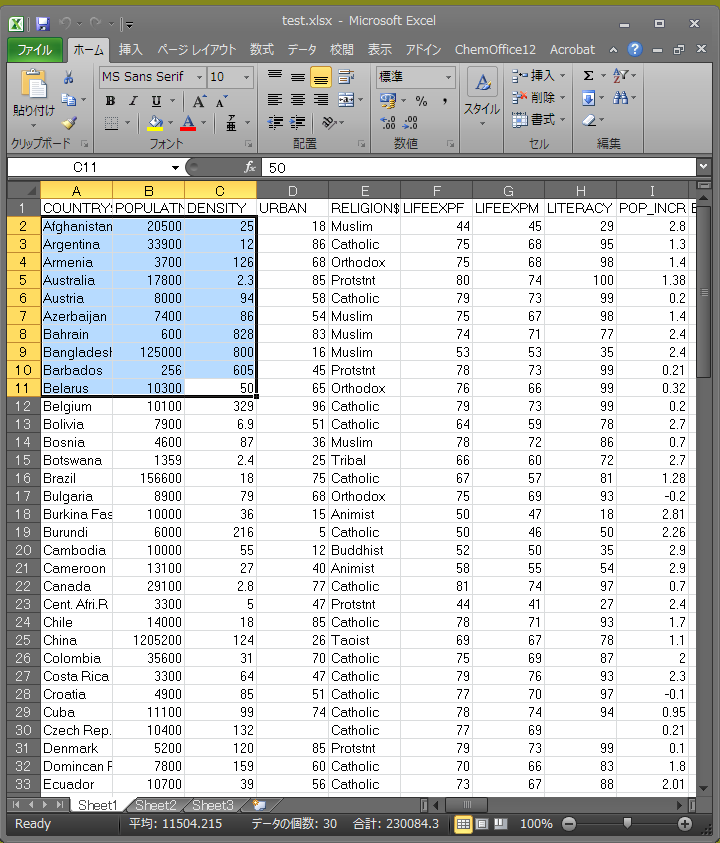Click the insert function fx icon
Screen dimensions: 720x843
coord(249,167)
